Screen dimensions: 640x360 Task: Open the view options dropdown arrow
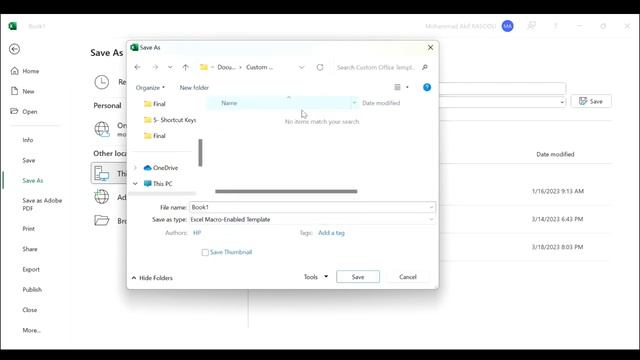[x=407, y=87]
